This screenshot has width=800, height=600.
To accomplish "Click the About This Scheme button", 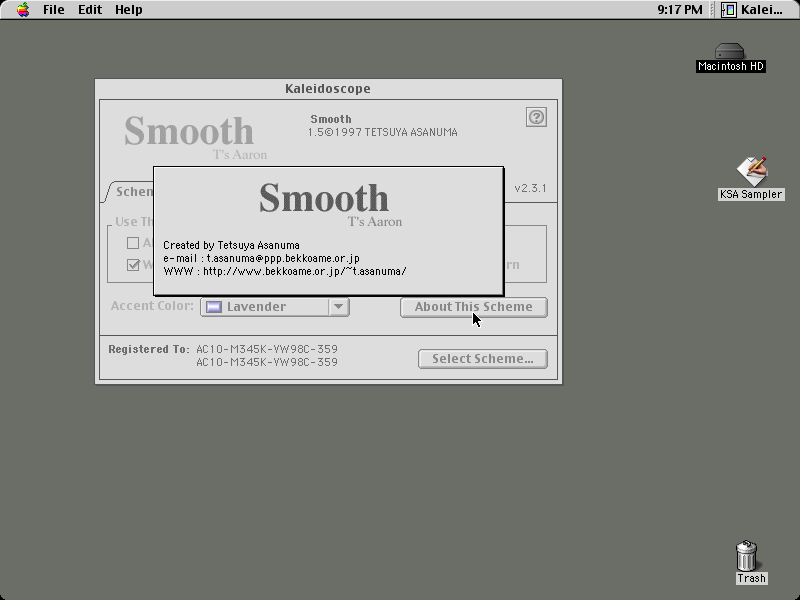I will pos(473,307).
